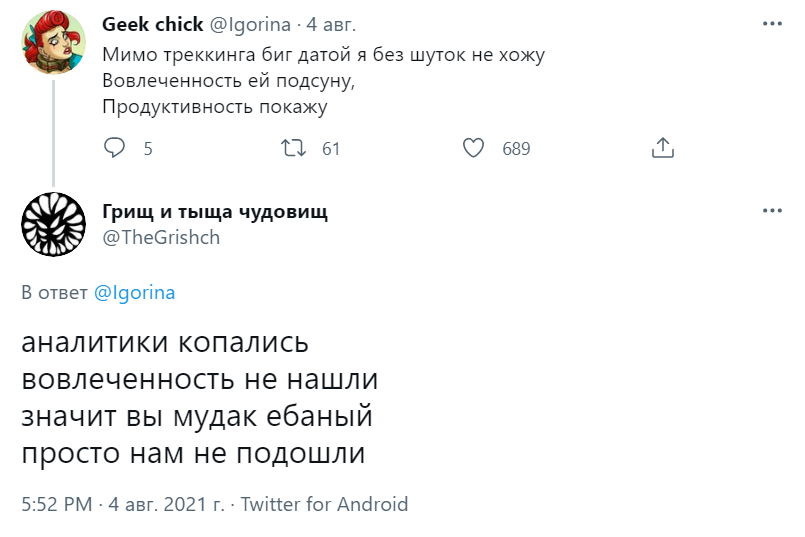The height and width of the screenshot is (537, 805).
Task: Click the reply count 5
Action: [x=148, y=149]
